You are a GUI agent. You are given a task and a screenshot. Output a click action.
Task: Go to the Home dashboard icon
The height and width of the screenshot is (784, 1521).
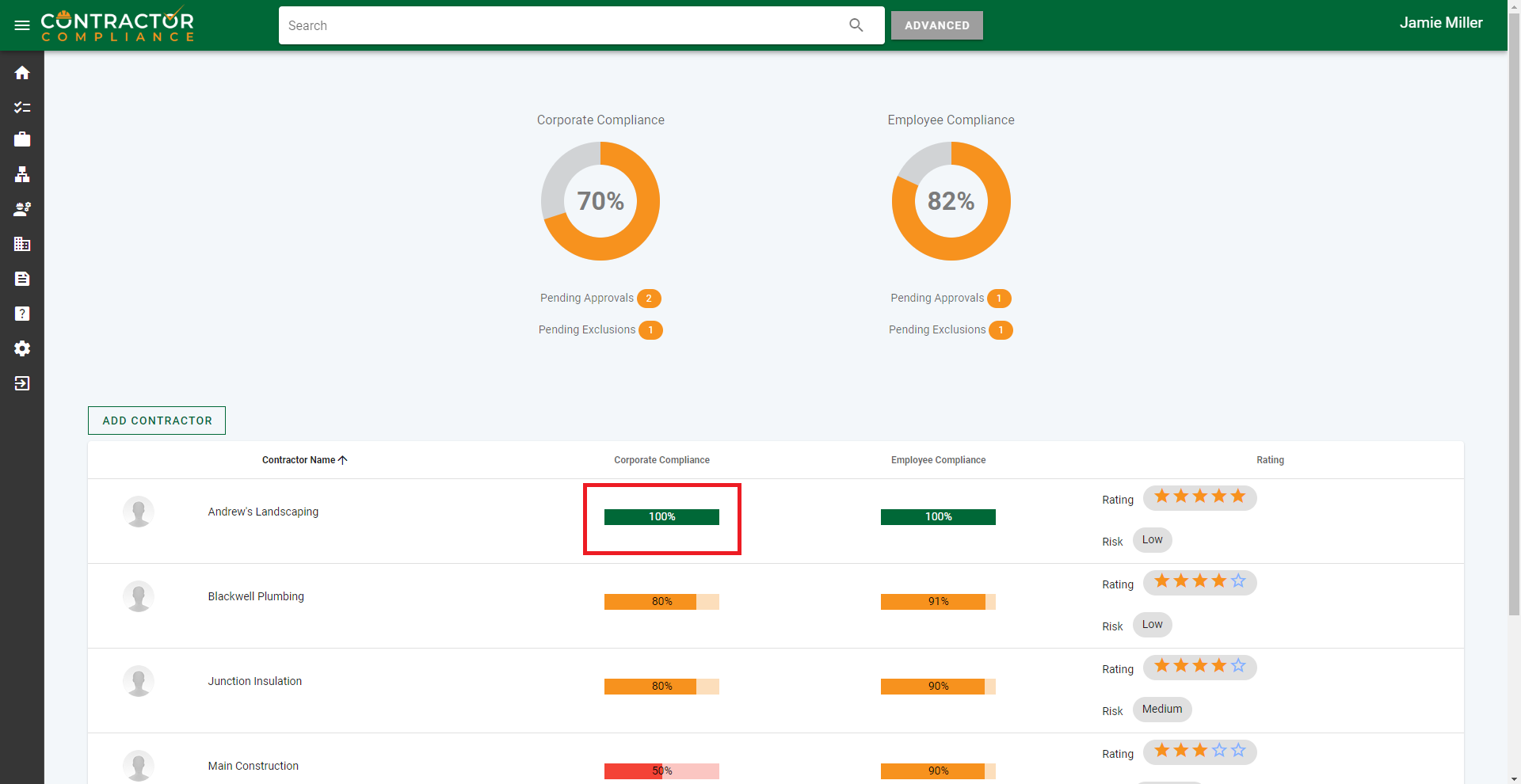click(22, 73)
